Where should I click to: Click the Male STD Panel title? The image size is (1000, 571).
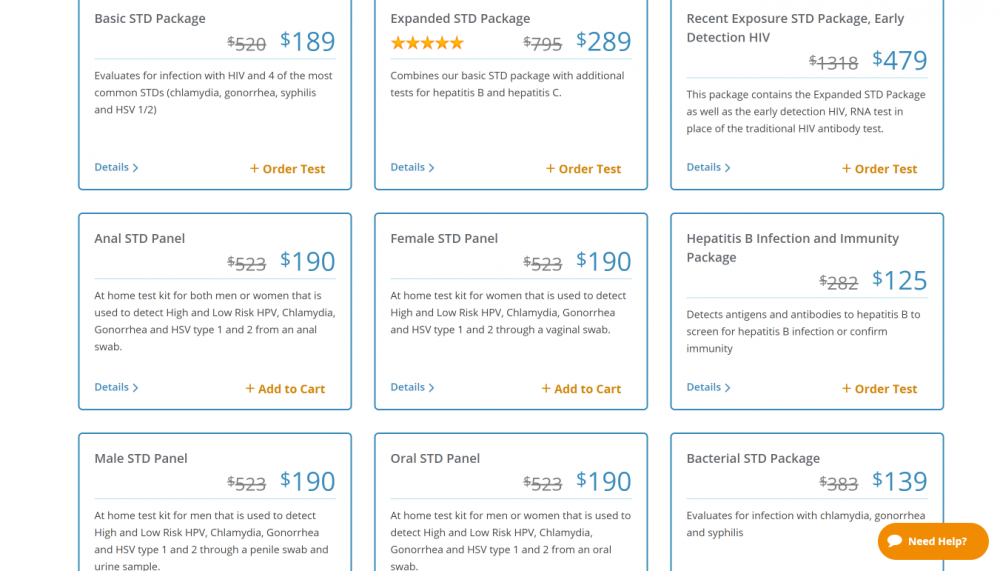point(141,459)
